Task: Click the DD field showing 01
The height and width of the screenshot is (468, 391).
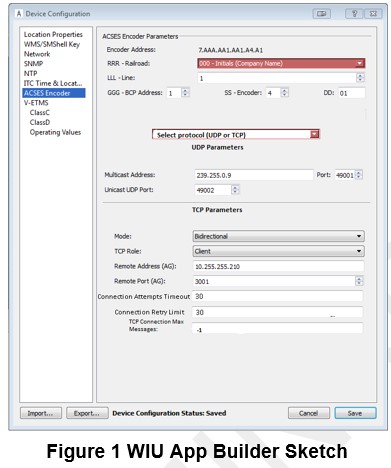Action: (x=351, y=93)
